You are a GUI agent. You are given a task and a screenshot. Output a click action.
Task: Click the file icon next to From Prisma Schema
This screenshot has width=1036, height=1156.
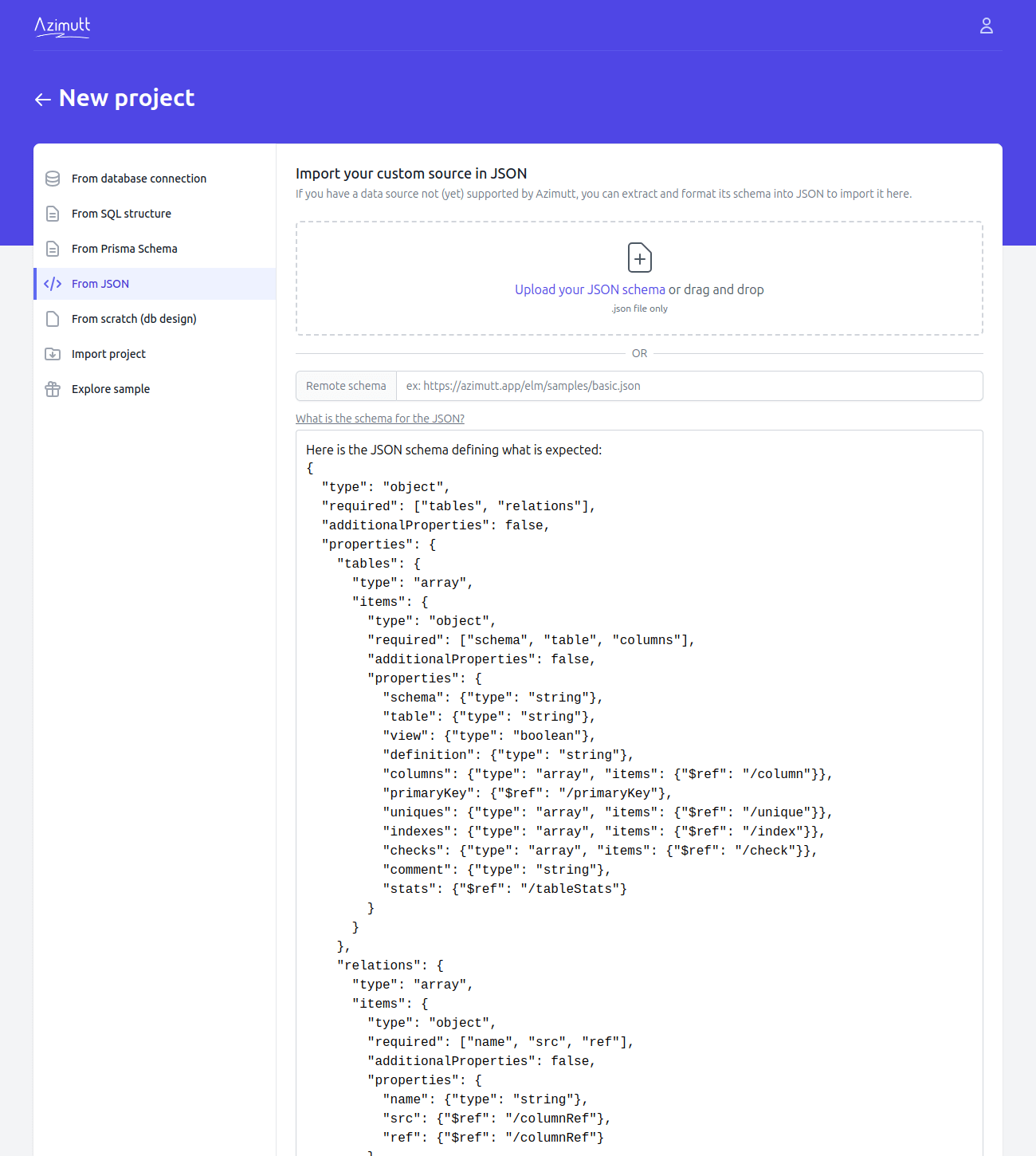click(53, 249)
